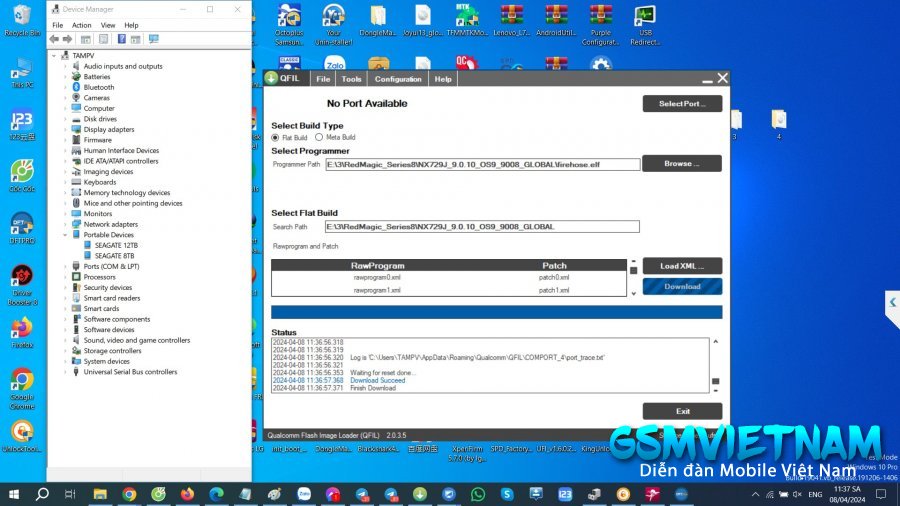Collapse Portable Devices category
The height and width of the screenshot is (506, 900).
pos(65,235)
